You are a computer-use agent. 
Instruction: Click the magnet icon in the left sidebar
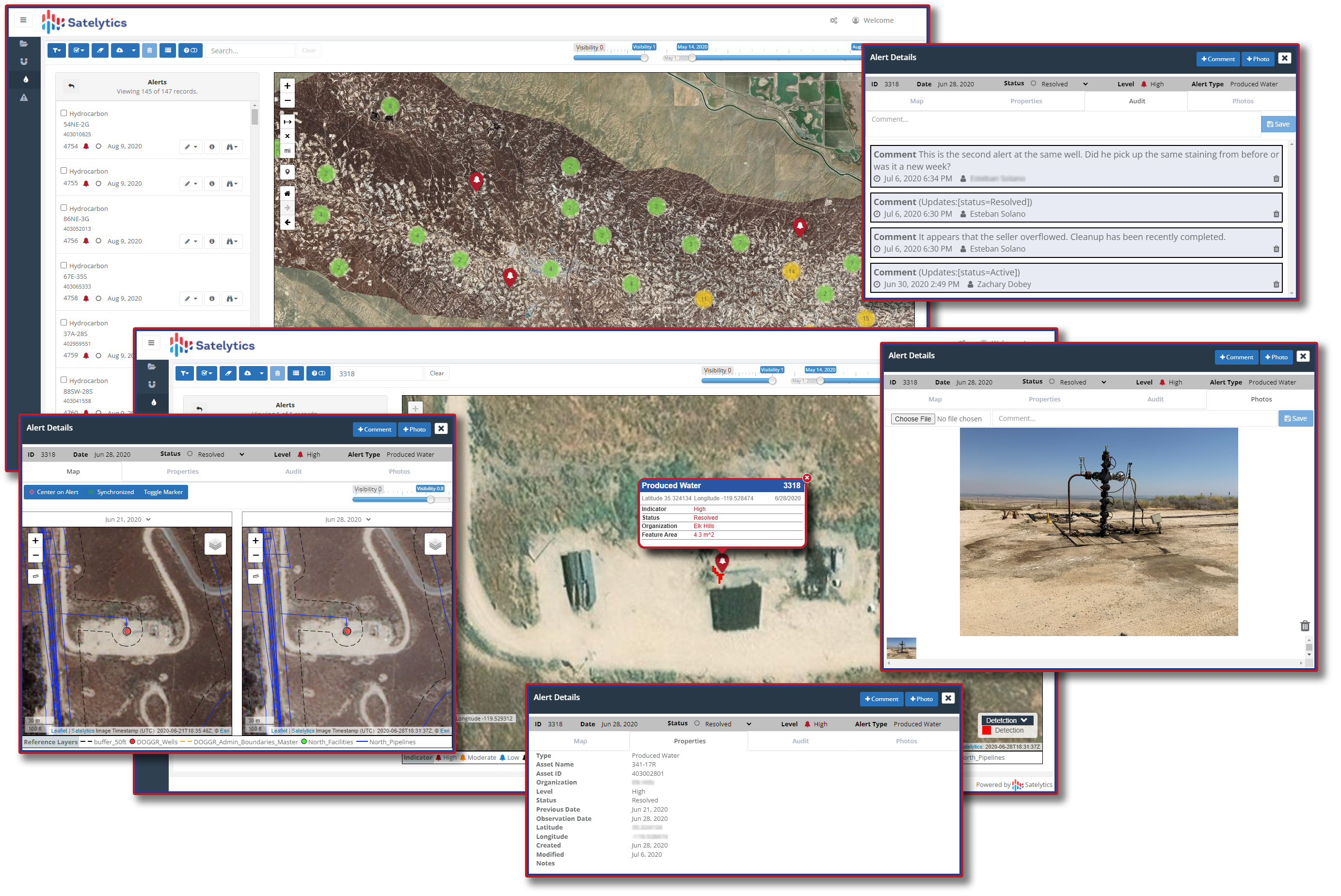click(x=23, y=61)
